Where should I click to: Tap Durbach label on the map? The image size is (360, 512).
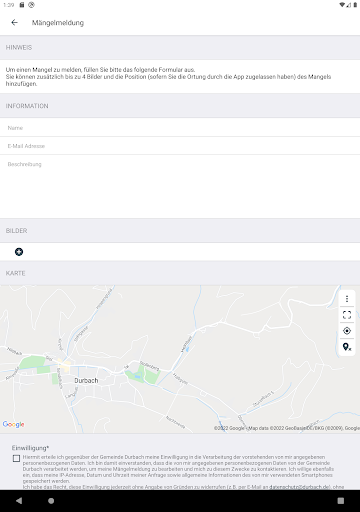pyautogui.click(x=86, y=380)
